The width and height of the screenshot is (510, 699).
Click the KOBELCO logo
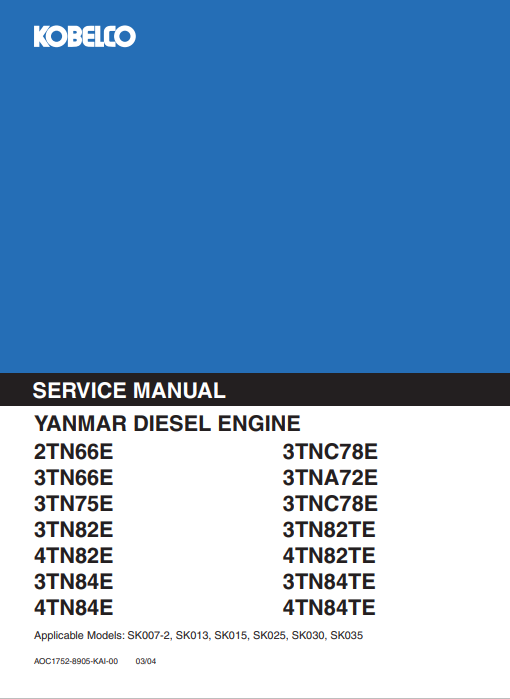coord(85,37)
